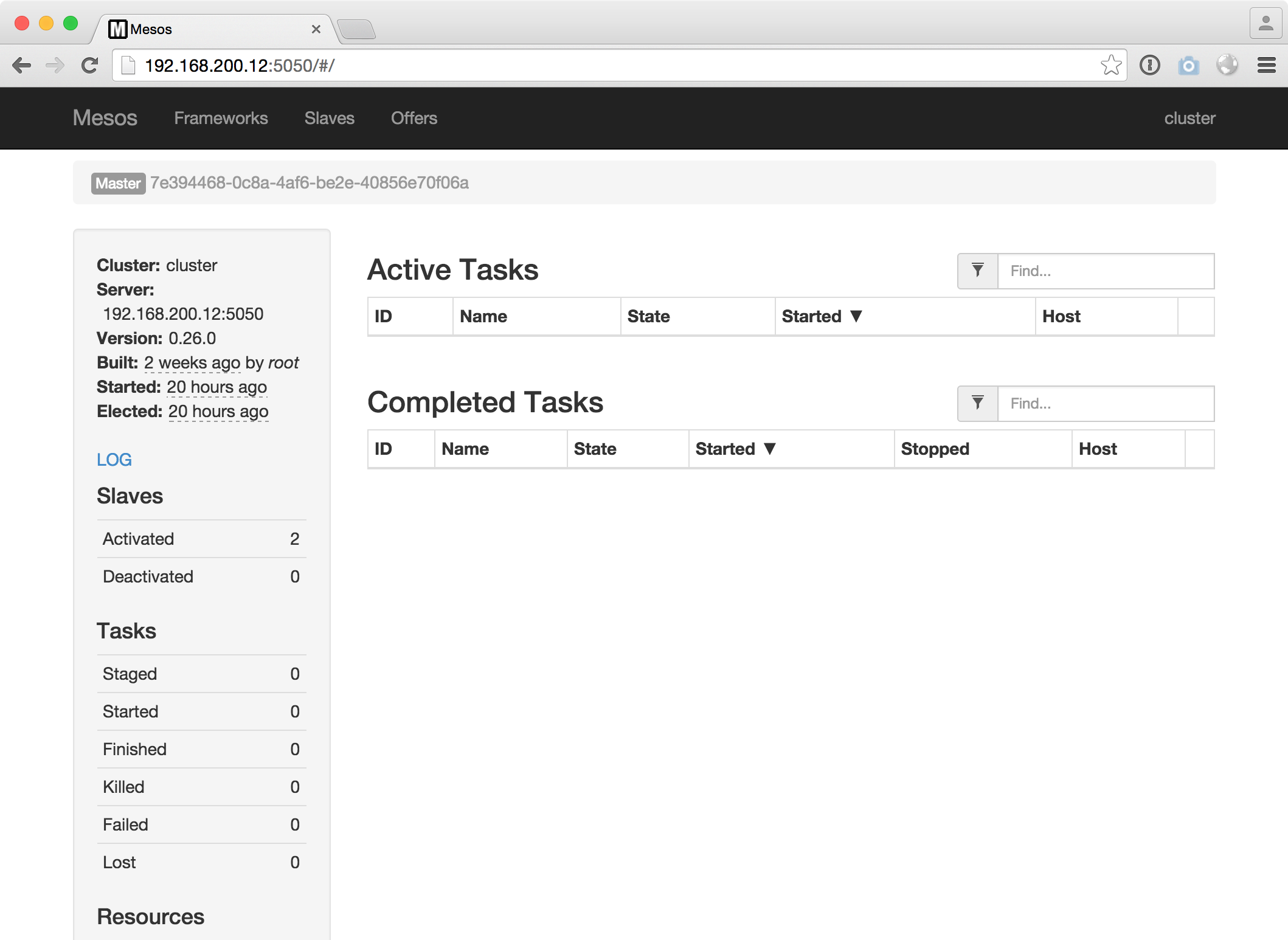Screen dimensions: 1288x940
Task: Click the Active Tasks filter icon
Action: click(x=977, y=271)
